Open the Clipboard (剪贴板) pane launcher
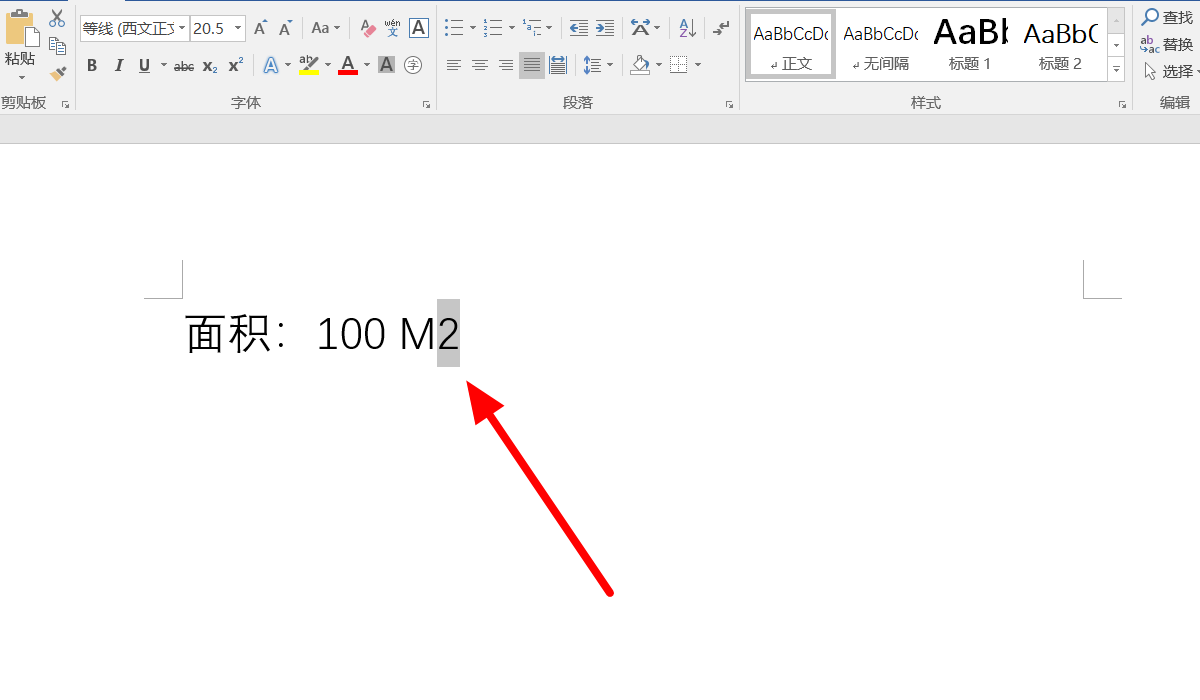1200x700 pixels. coord(65,104)
